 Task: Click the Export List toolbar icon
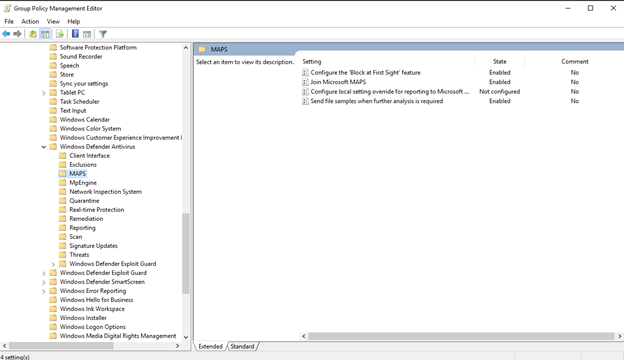click(x=60, y=34)
